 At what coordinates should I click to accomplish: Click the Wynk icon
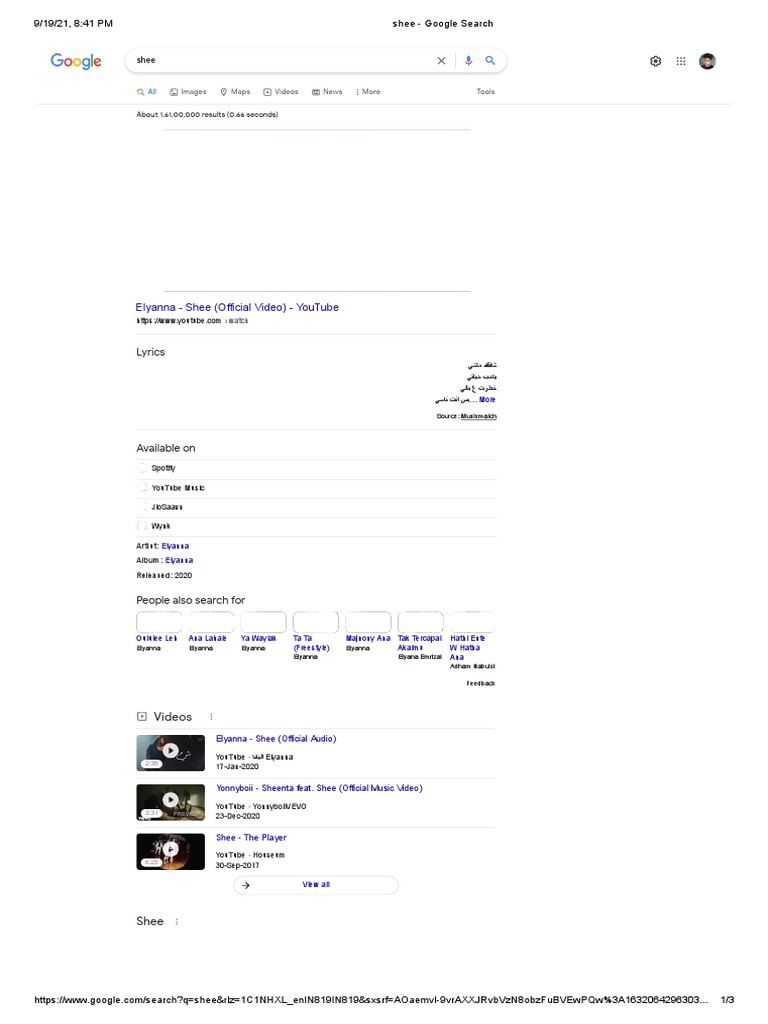(142, 525)
